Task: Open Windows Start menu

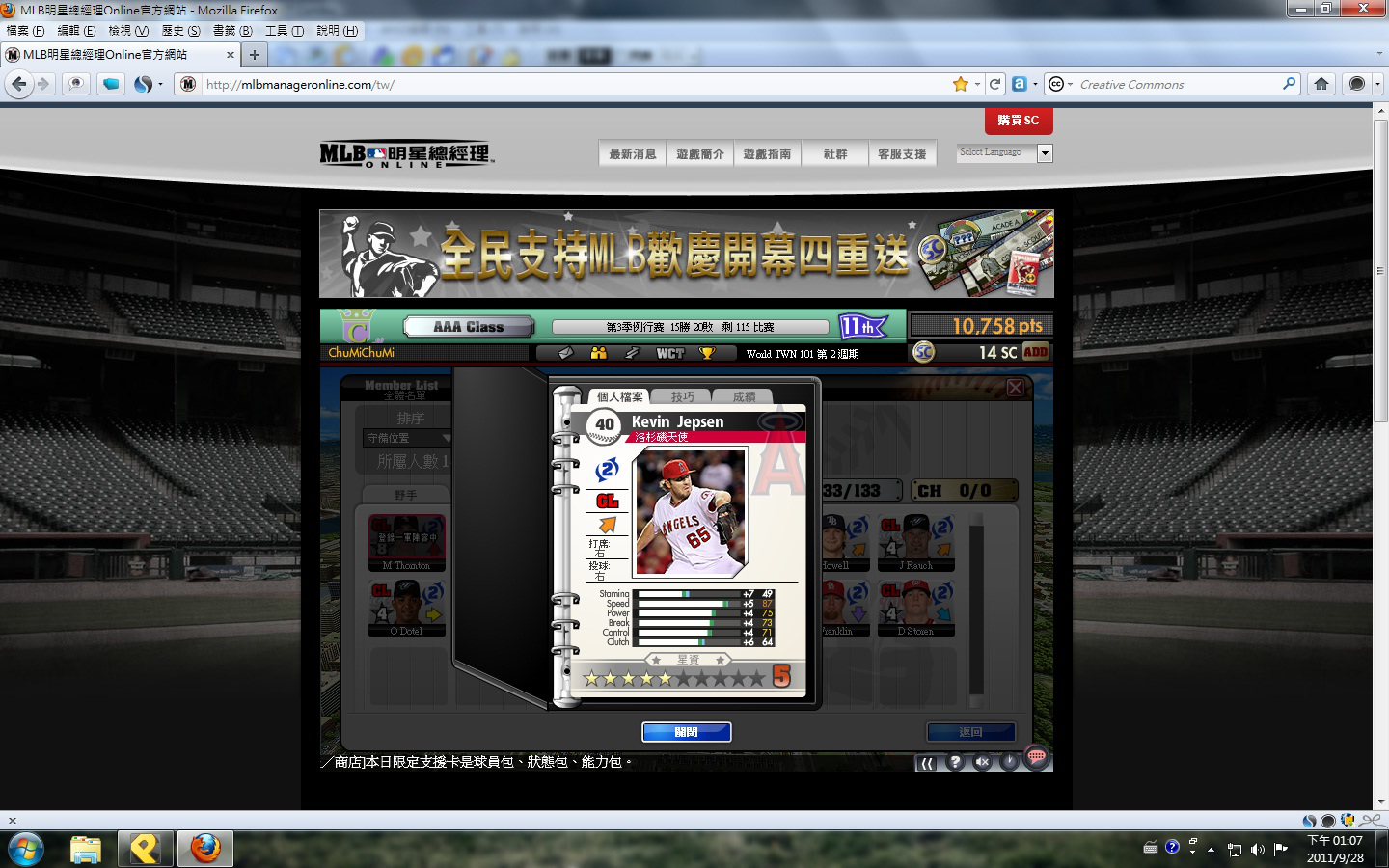Action: pyautogui.click(x=25, y=850)
